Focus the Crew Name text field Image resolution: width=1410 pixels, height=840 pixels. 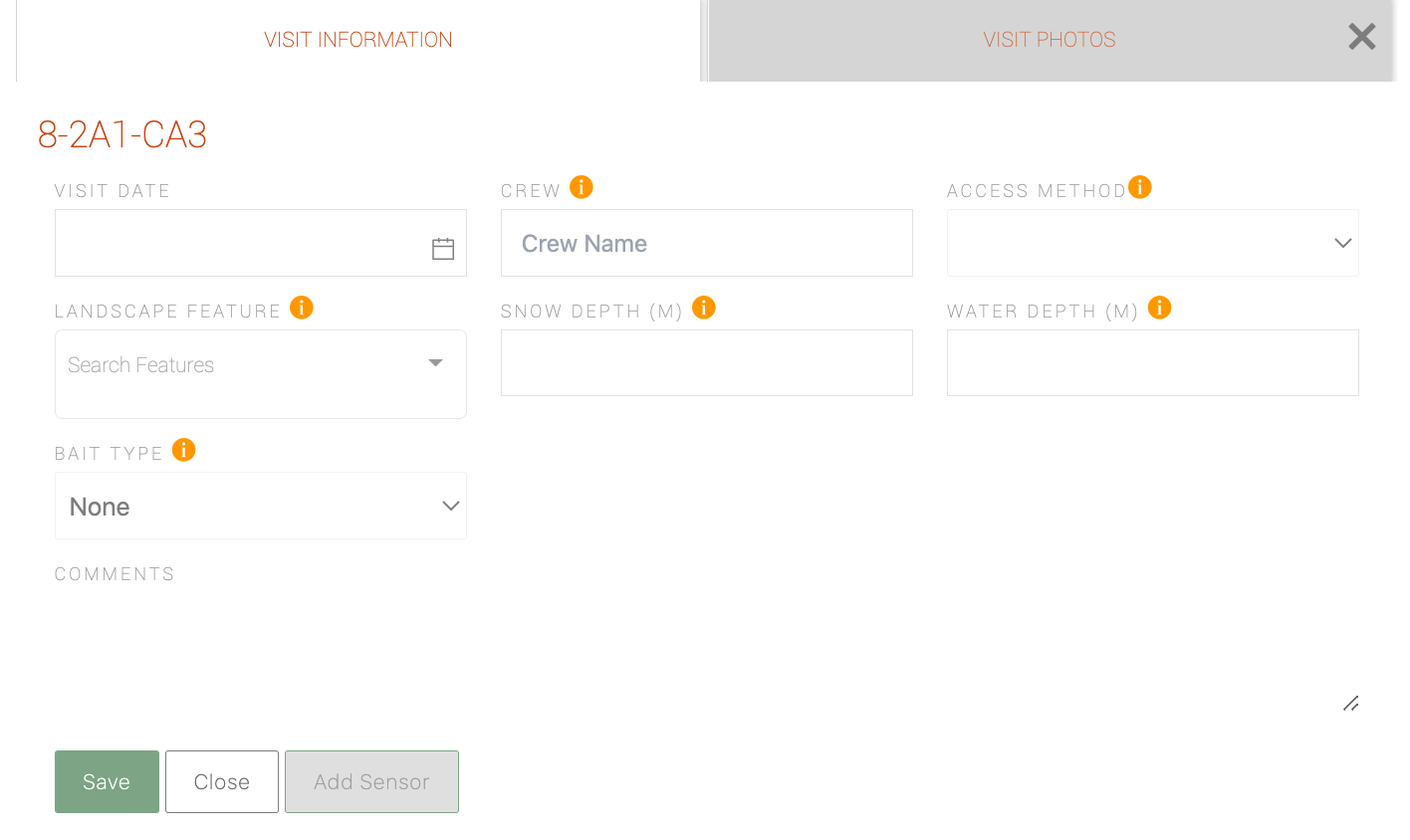pos(707,243)
